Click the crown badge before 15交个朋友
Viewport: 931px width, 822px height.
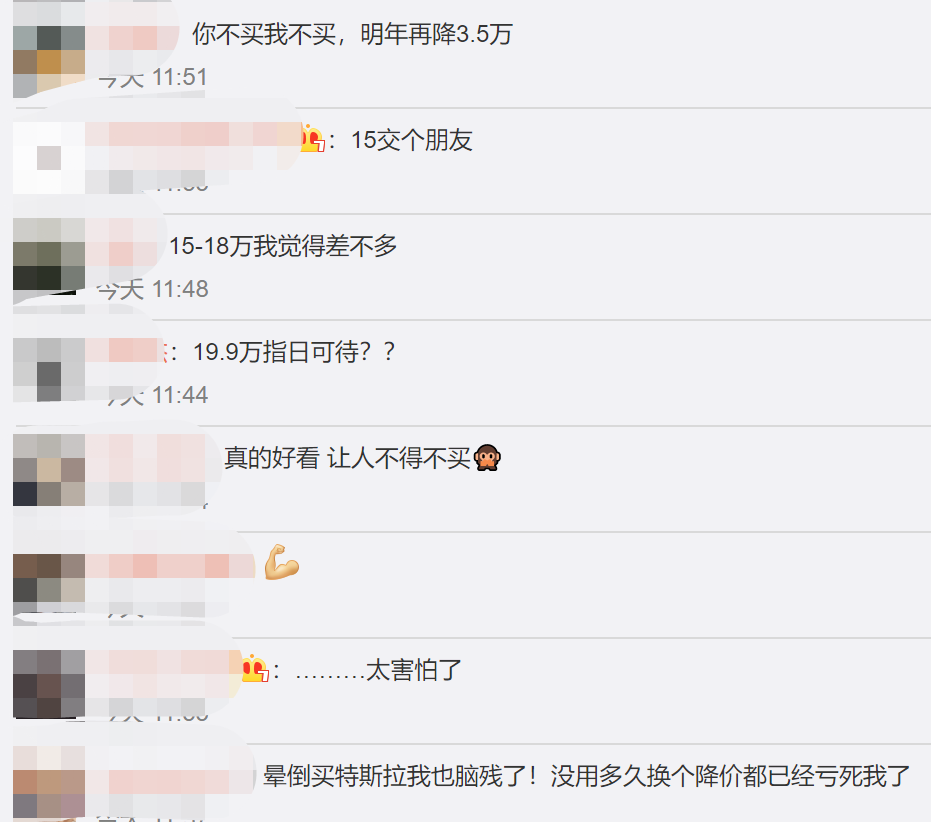coord(312,140)
